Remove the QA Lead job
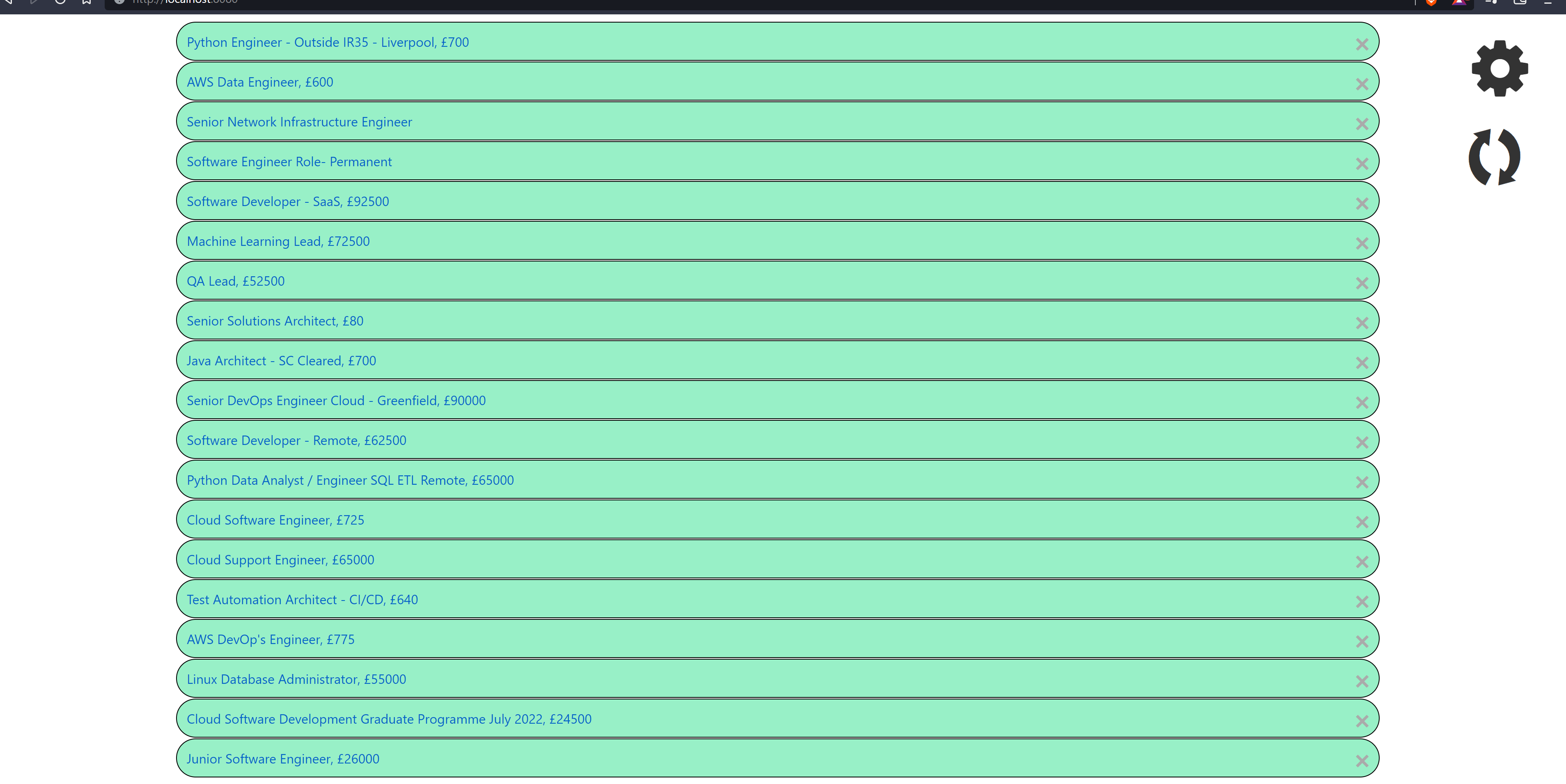This screenshot has width=1566, height=784. [x=1362, y=283]
